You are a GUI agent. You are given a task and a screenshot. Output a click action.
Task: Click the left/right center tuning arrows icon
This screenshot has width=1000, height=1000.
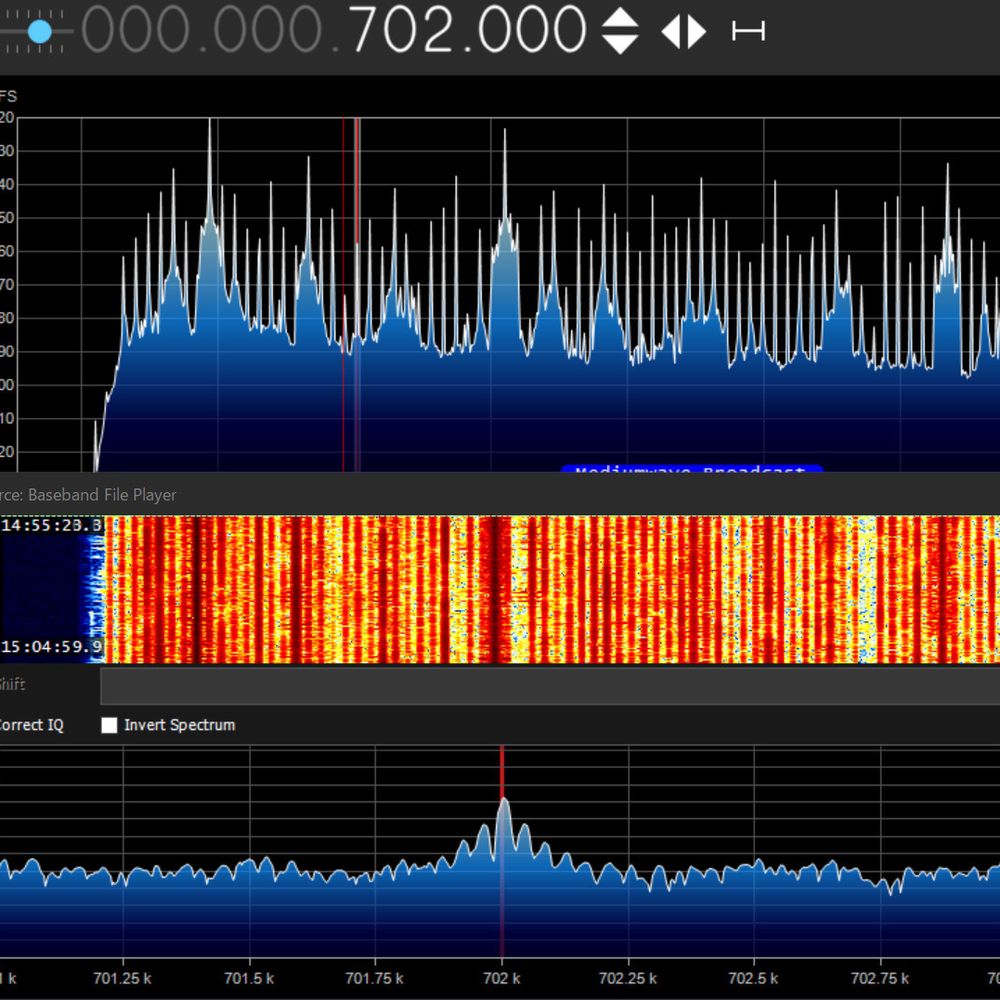click(684, 31)
